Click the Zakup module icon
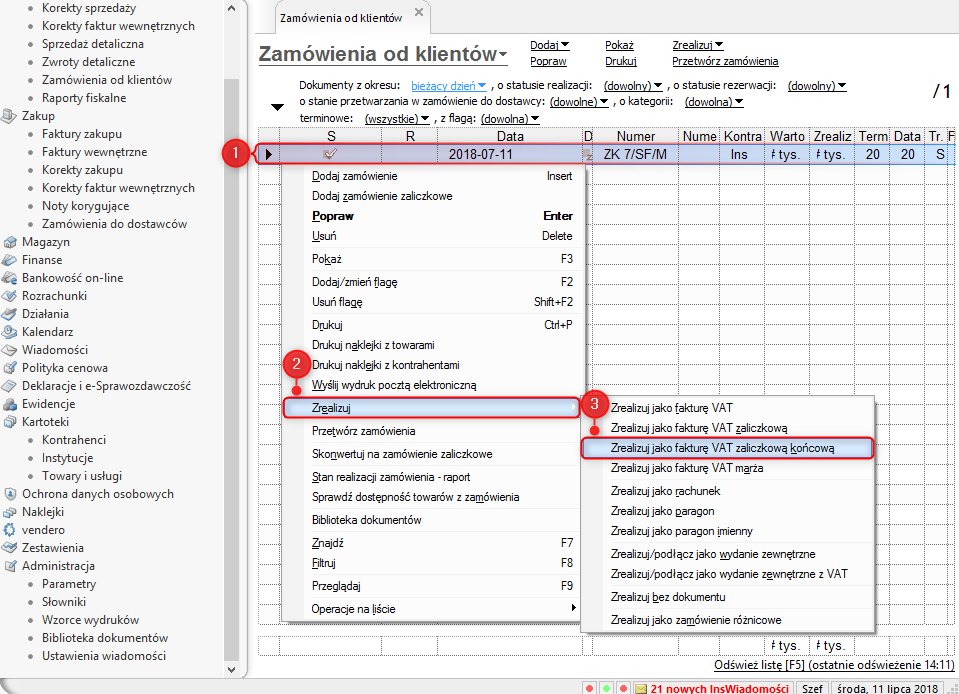959x694 pixels. [x=9, y=116]
